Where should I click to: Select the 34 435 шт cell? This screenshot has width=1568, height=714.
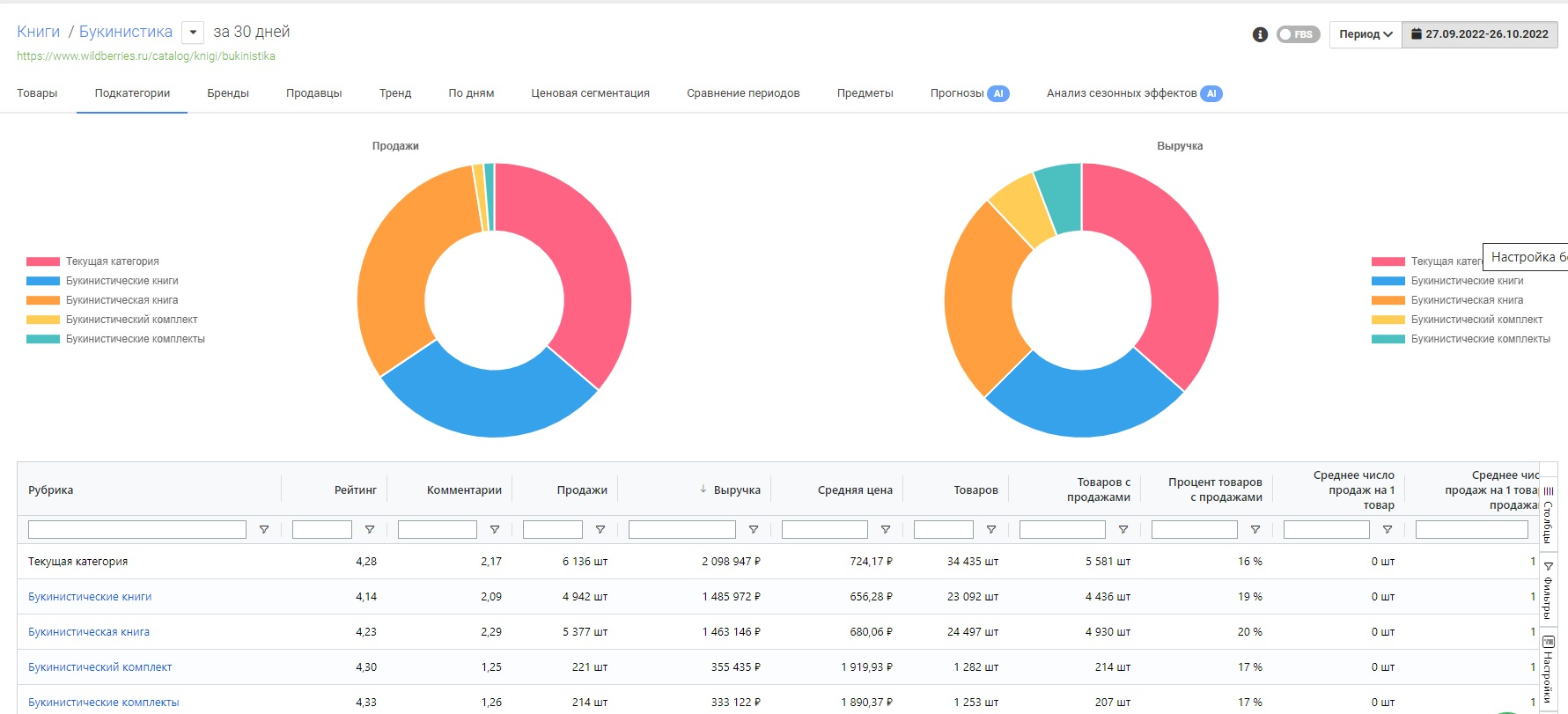[x=972, y=562]
